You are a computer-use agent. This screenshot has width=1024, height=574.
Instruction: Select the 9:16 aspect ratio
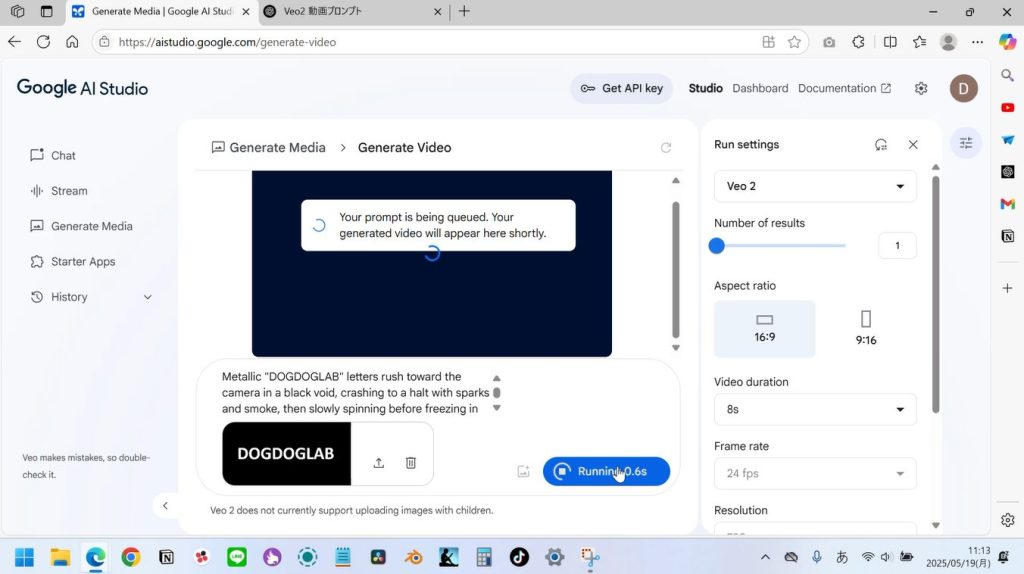(866, 328)
